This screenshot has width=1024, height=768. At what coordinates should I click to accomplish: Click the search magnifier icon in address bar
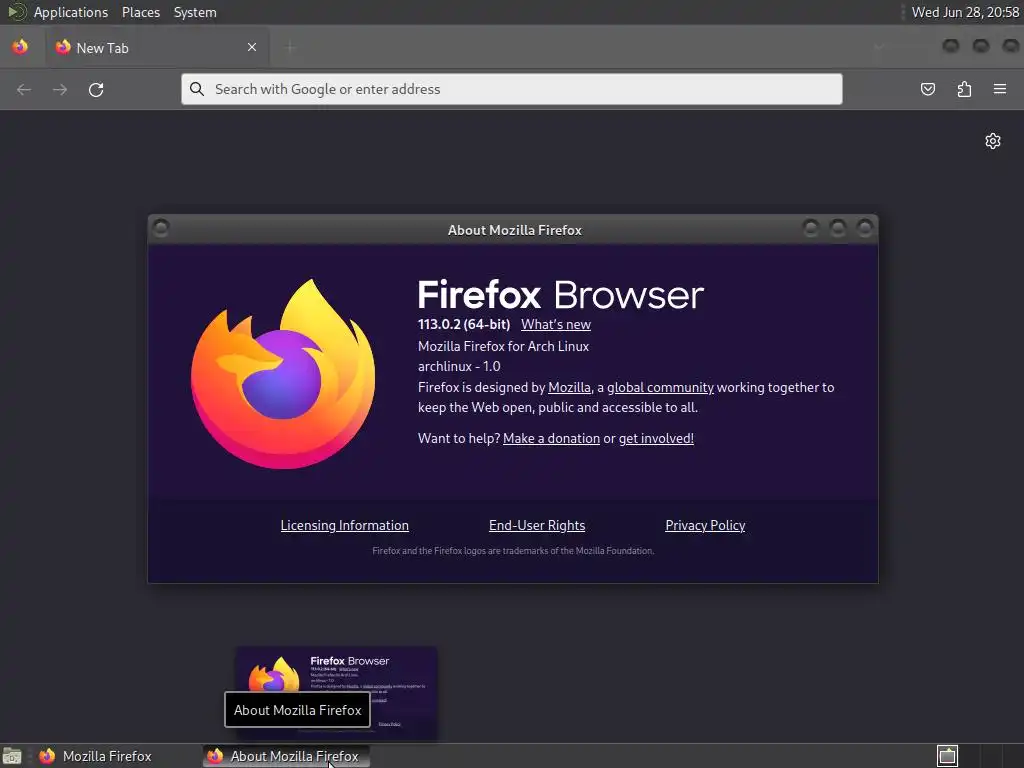coord(197,89)
